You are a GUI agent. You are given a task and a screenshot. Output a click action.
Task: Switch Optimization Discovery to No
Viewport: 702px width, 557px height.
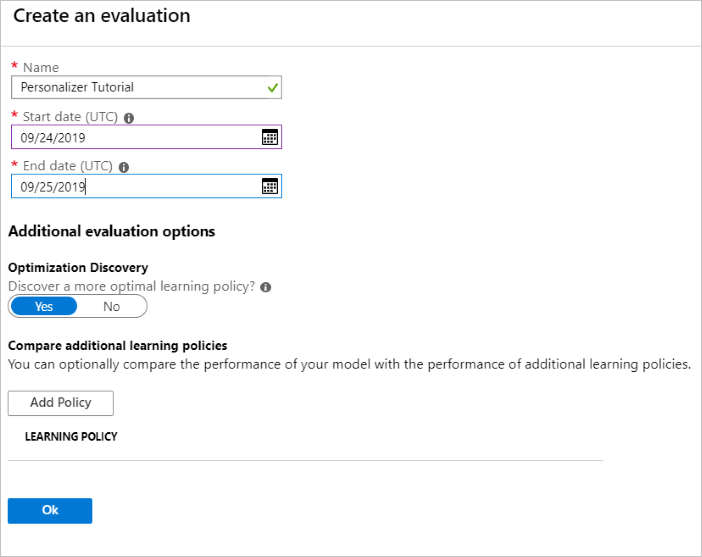pyautogui.click(x=111, y=307)
